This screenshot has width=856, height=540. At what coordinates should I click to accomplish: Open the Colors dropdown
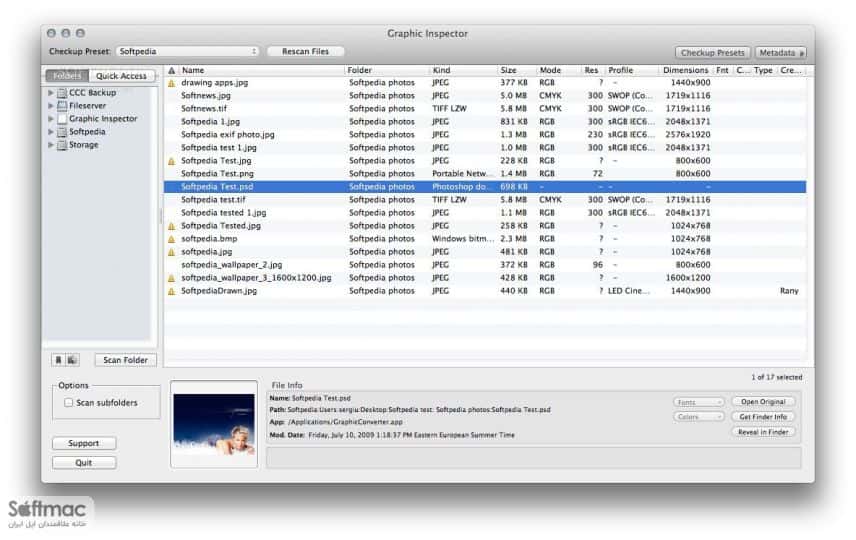[x=698, y=417]
